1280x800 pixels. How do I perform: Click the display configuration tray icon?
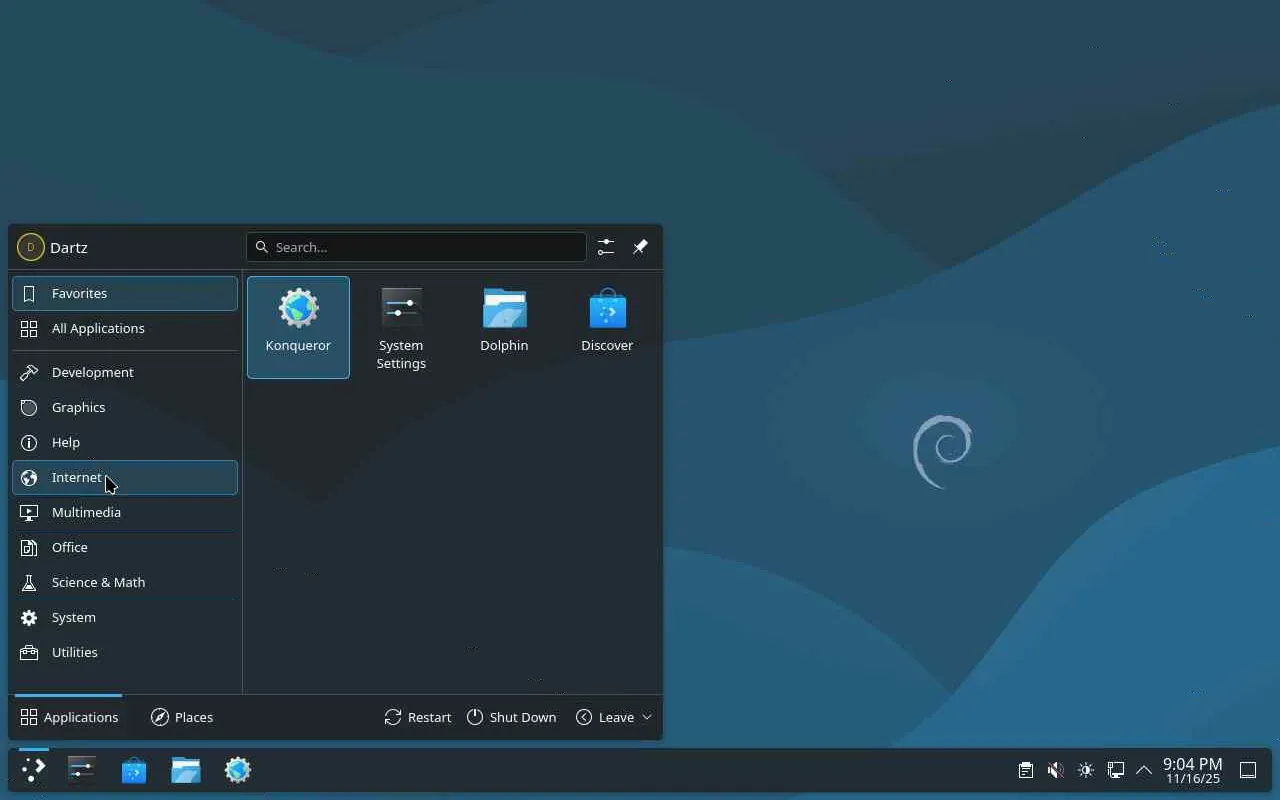(1116, 770)
